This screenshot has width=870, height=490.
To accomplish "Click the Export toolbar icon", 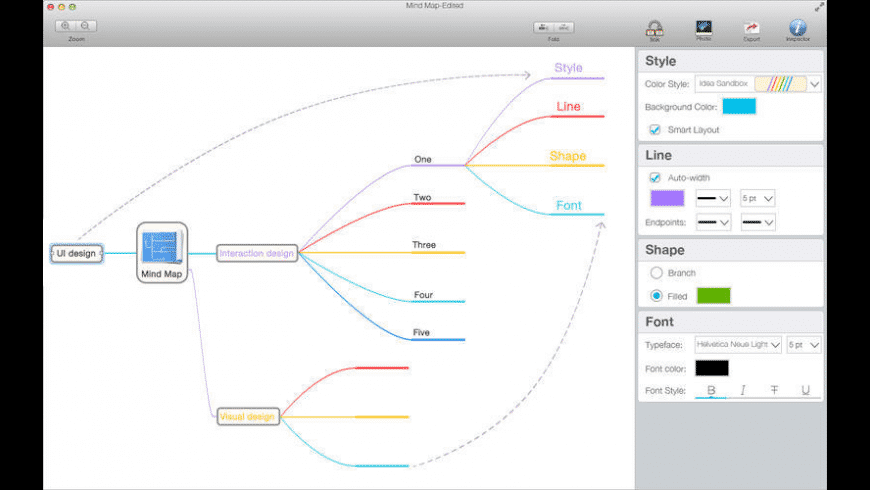I will click(751, 29).
